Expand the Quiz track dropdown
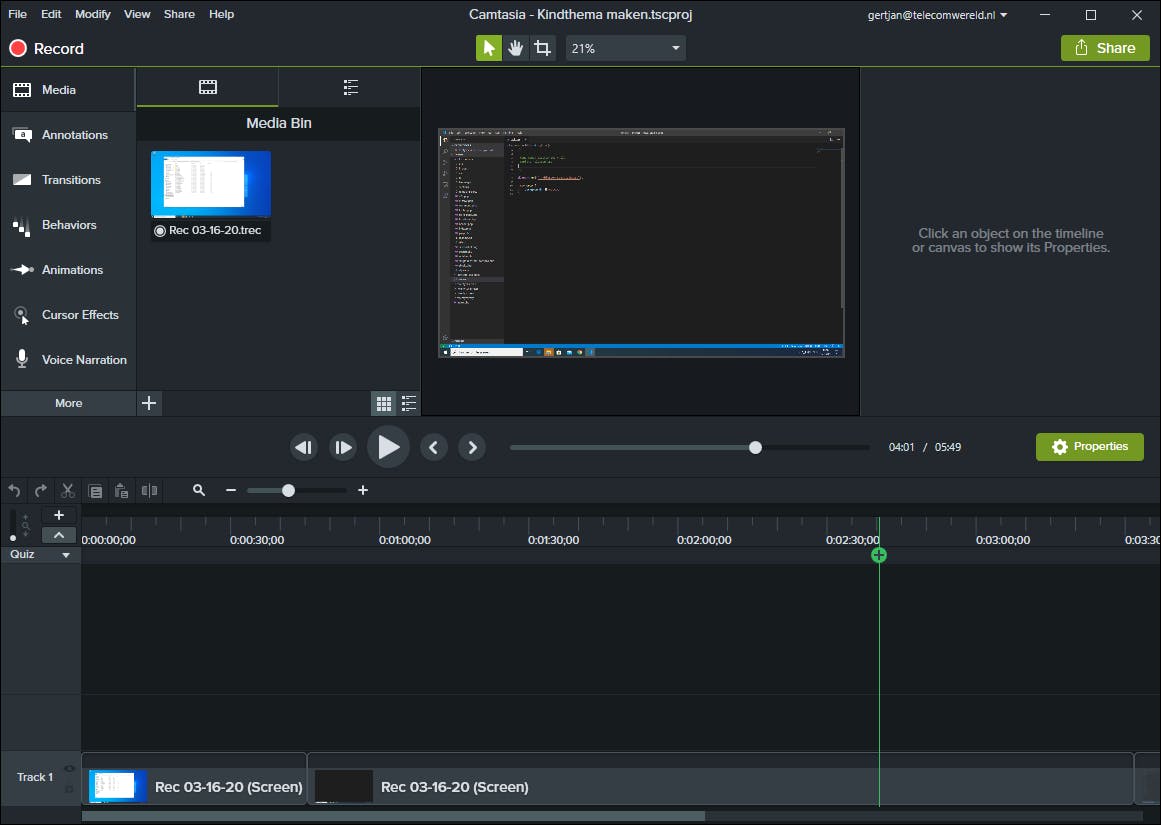 pyautogui.click(x=66, y=555)
